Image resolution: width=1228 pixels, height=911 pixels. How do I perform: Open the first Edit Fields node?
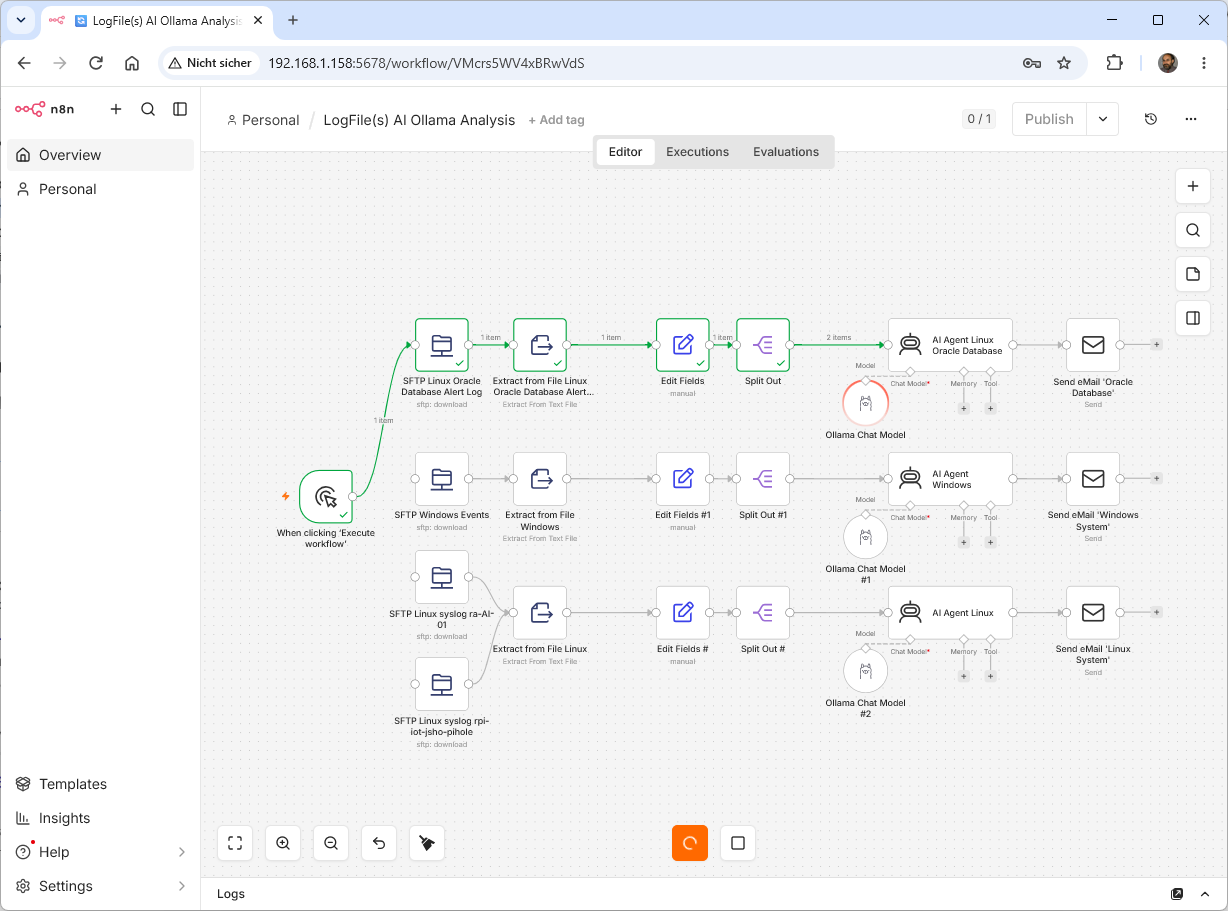pos(683,345)
